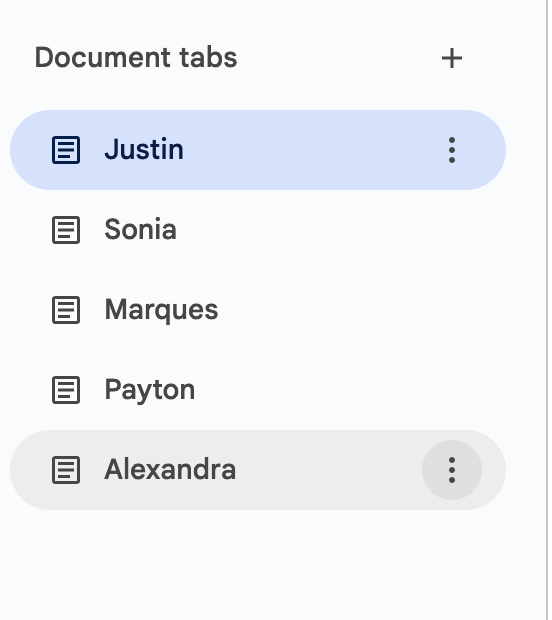Open the Alexandra tab options three-dot menu

tap(452, 470)
